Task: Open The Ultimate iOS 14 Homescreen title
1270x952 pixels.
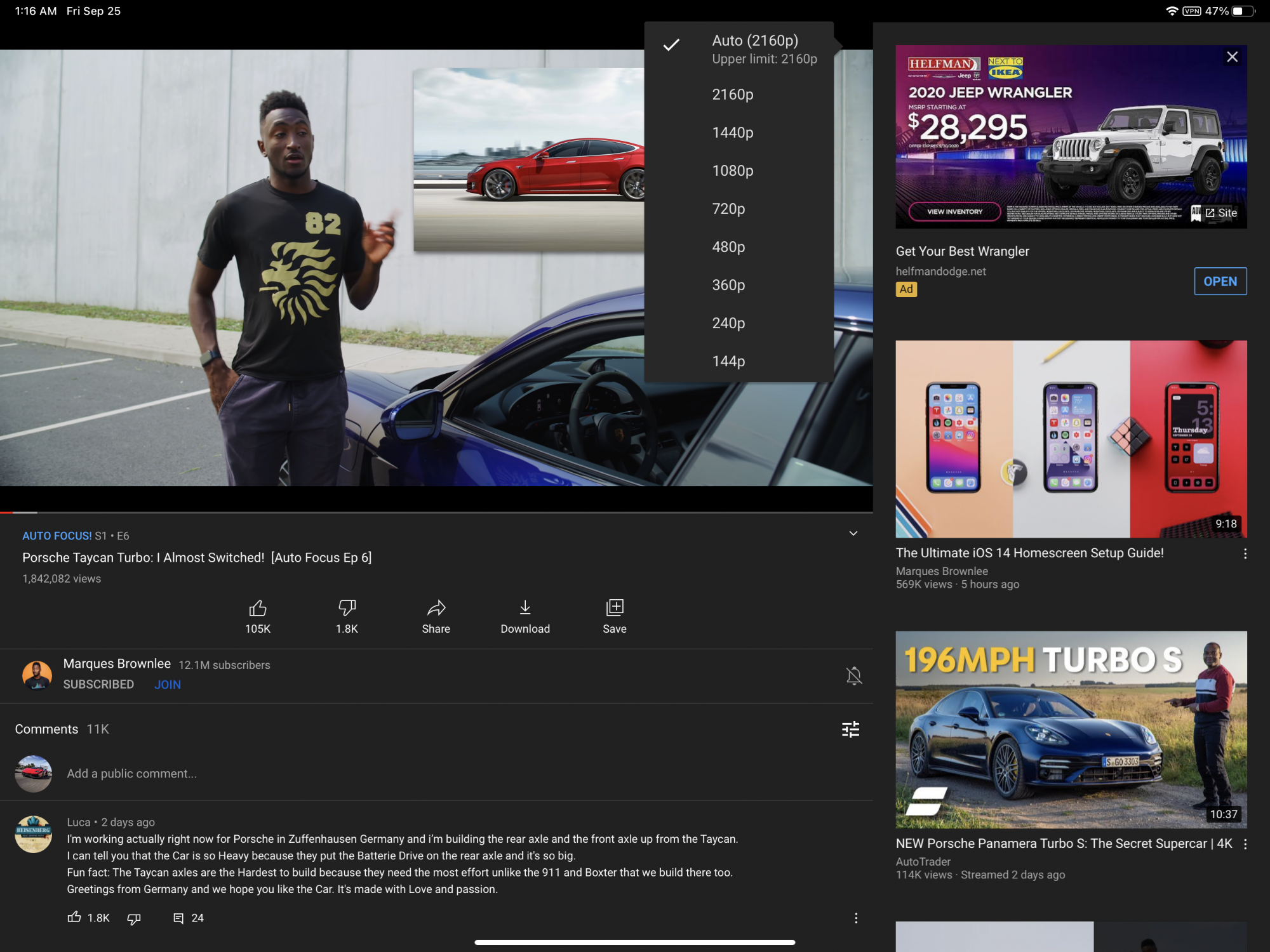Action: [x=1029, y=553]
